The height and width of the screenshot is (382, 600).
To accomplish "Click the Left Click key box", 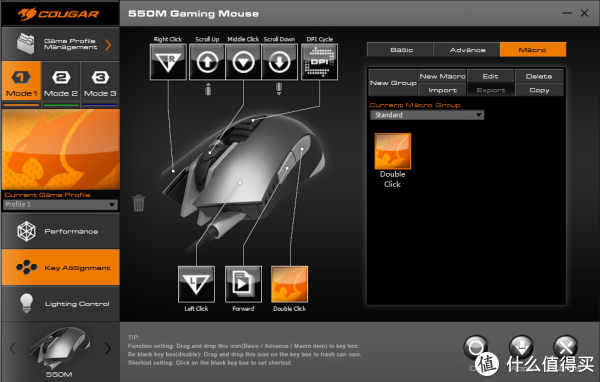I will (x=196, y=284).
